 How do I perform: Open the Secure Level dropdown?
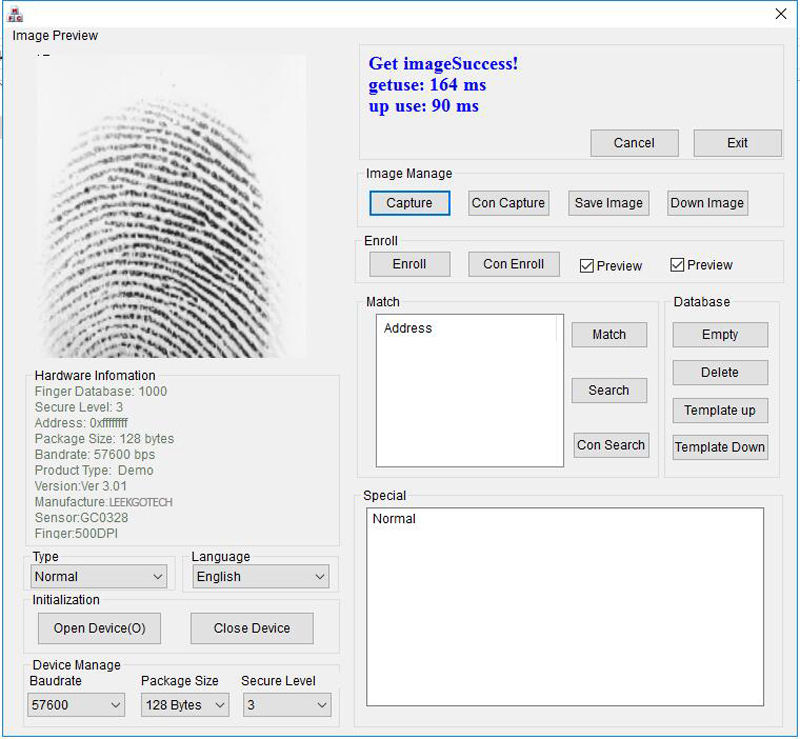(287, 705)
